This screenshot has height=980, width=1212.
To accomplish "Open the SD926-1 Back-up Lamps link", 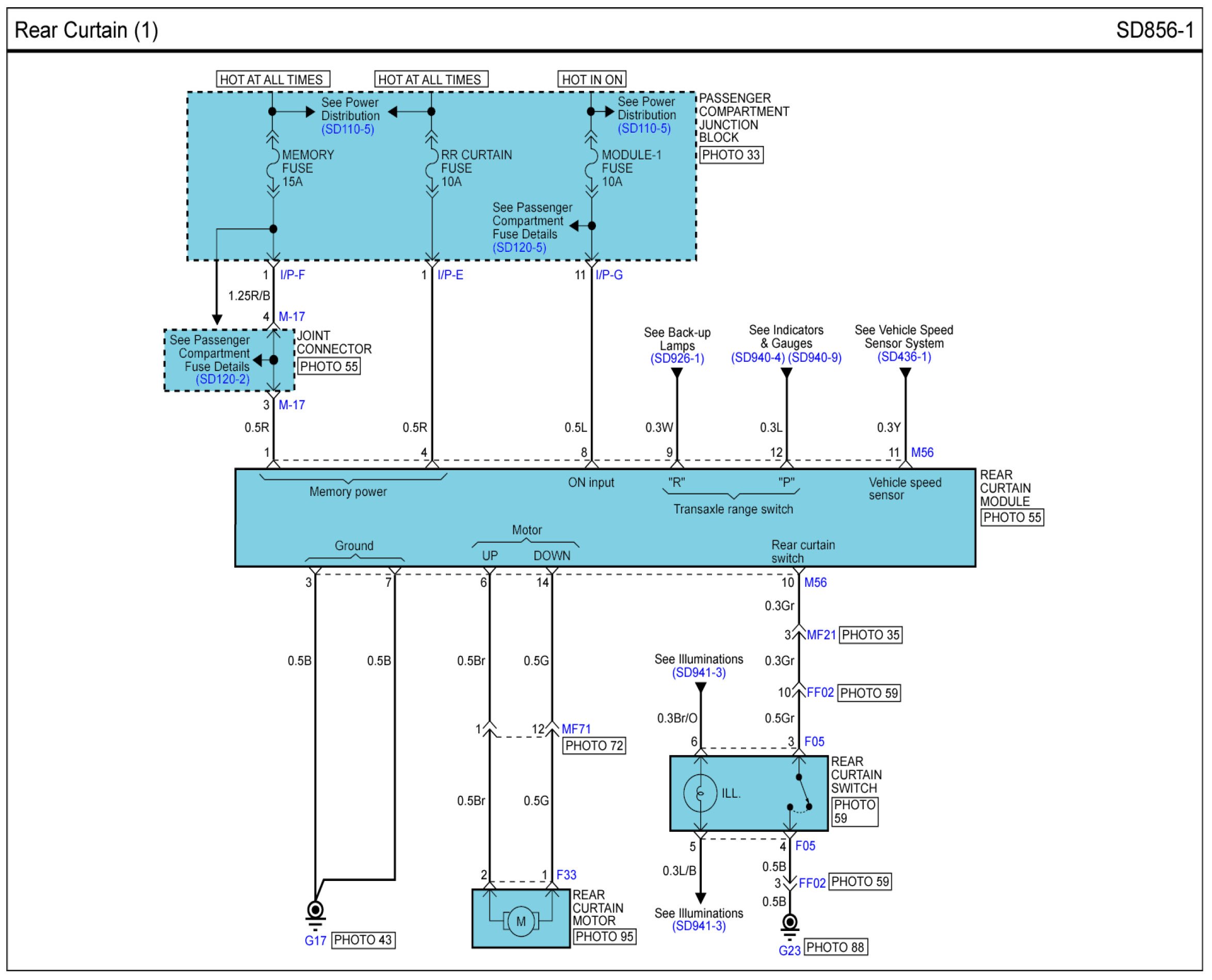I will click(677, 359).
